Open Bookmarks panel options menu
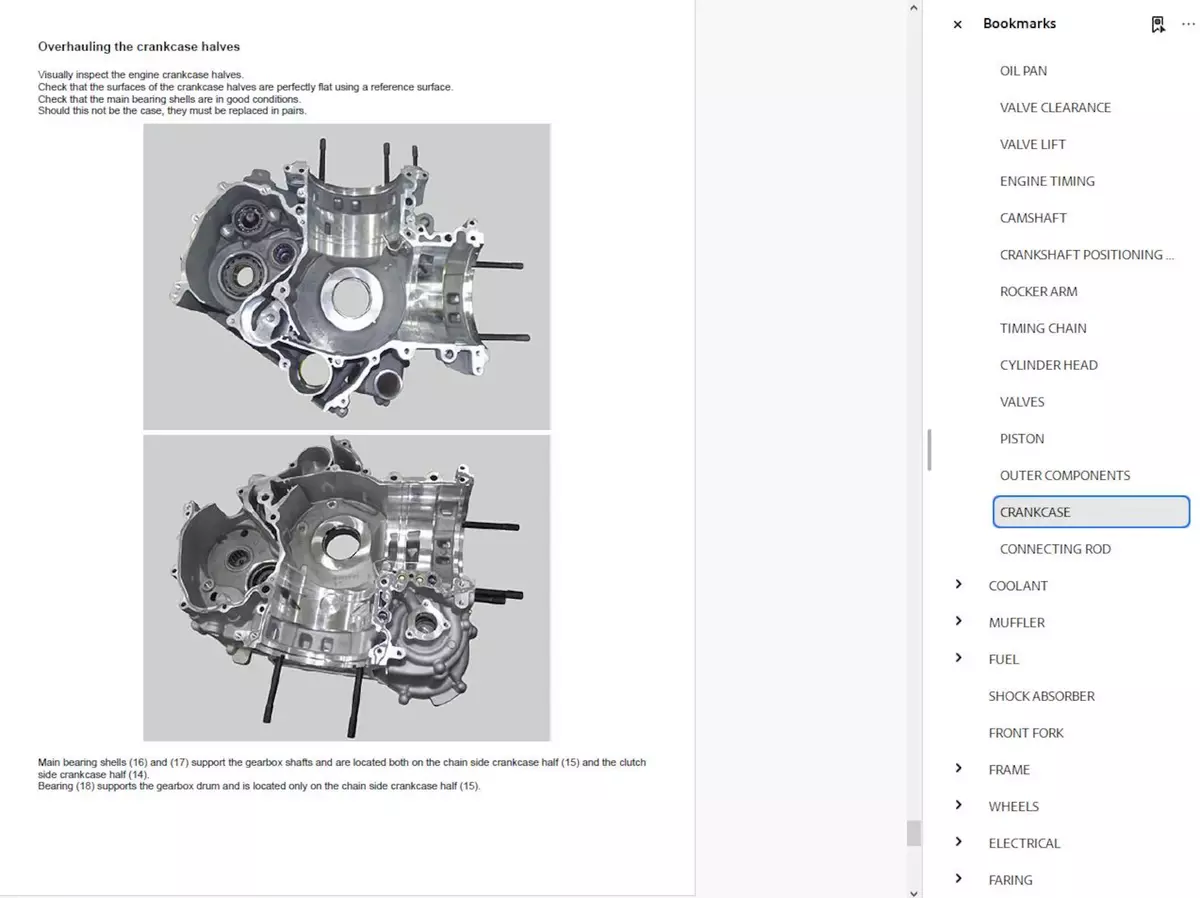The image size is (1200, 898). pyautogui.click(x=1188, y=24)
